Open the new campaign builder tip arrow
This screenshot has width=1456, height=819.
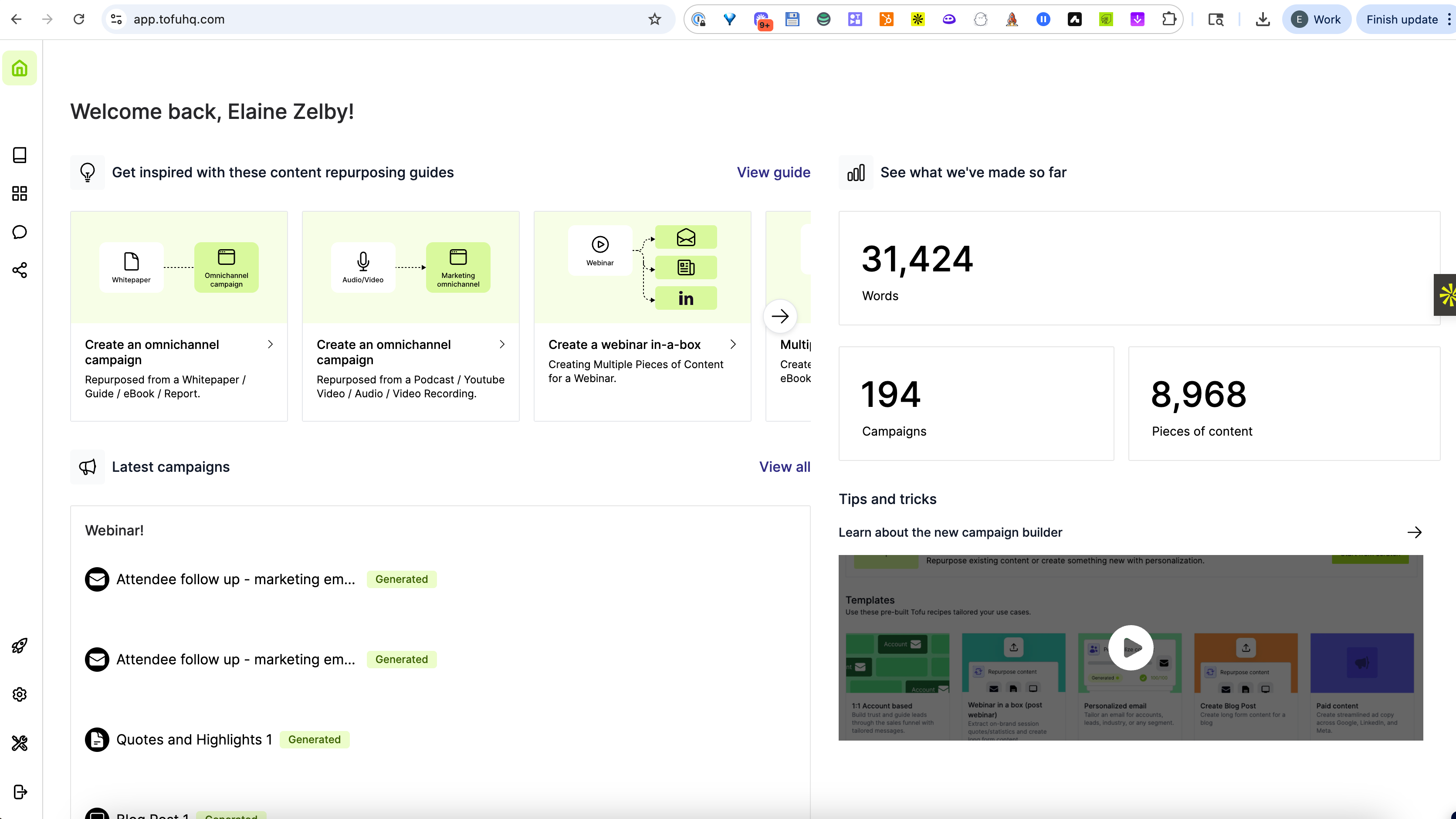(1414, 532)
